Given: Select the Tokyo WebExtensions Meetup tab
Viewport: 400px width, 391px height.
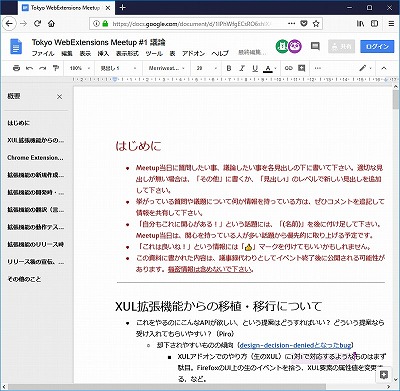Looking at the screenshot, I should [x=66, y=8].
